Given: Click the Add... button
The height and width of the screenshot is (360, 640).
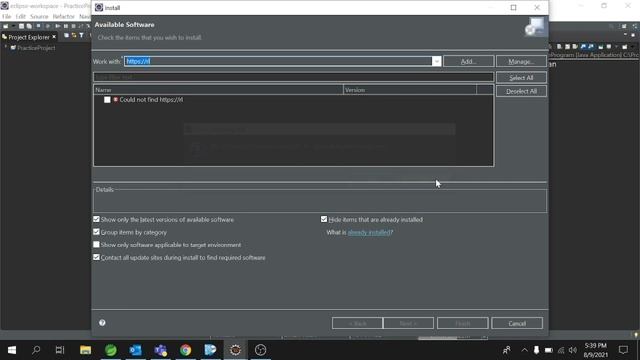Looking at the screenshot, I should [x=469, y=61].
